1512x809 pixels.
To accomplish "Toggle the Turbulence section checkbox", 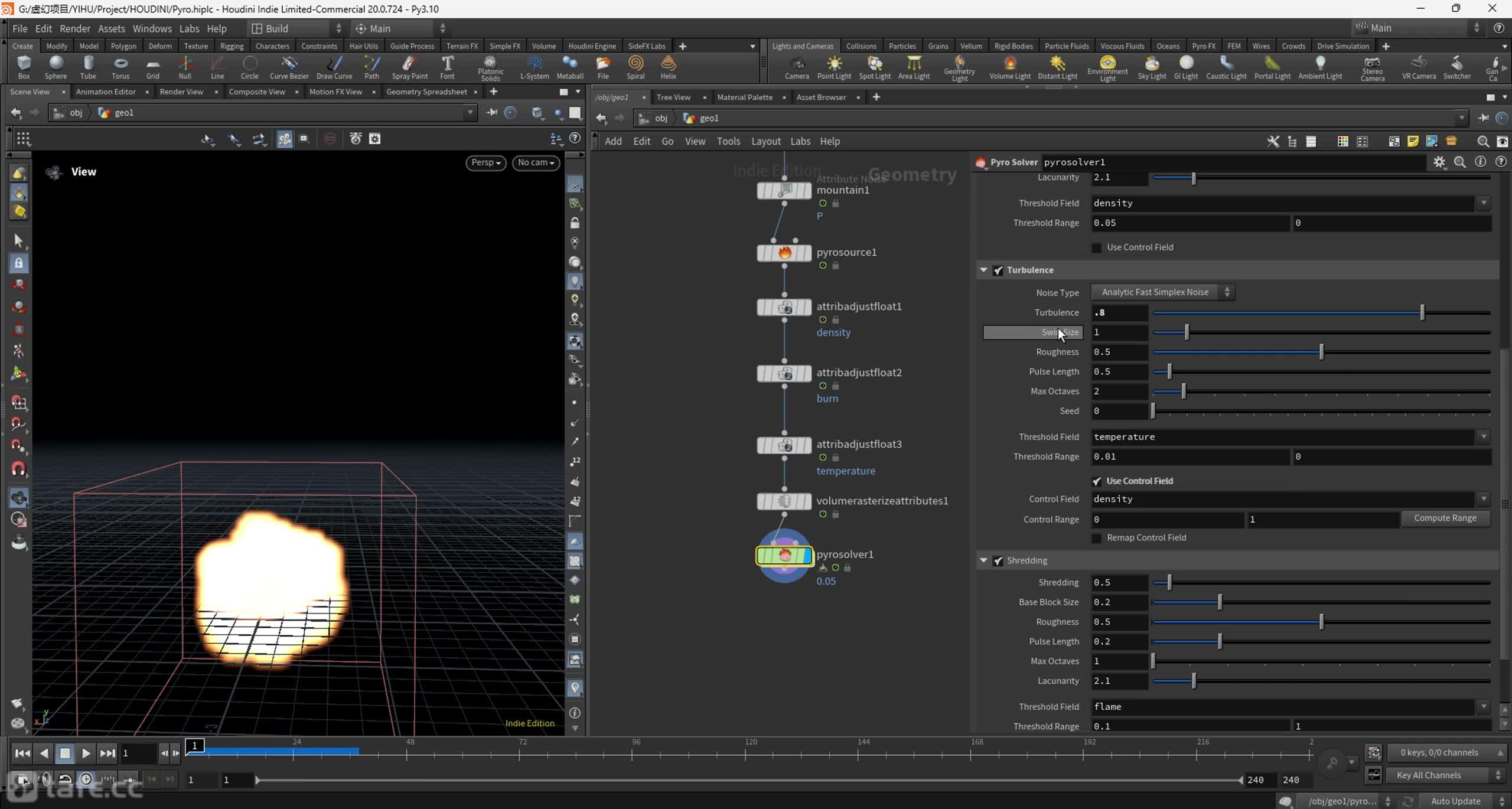I will tap(998, 270).
